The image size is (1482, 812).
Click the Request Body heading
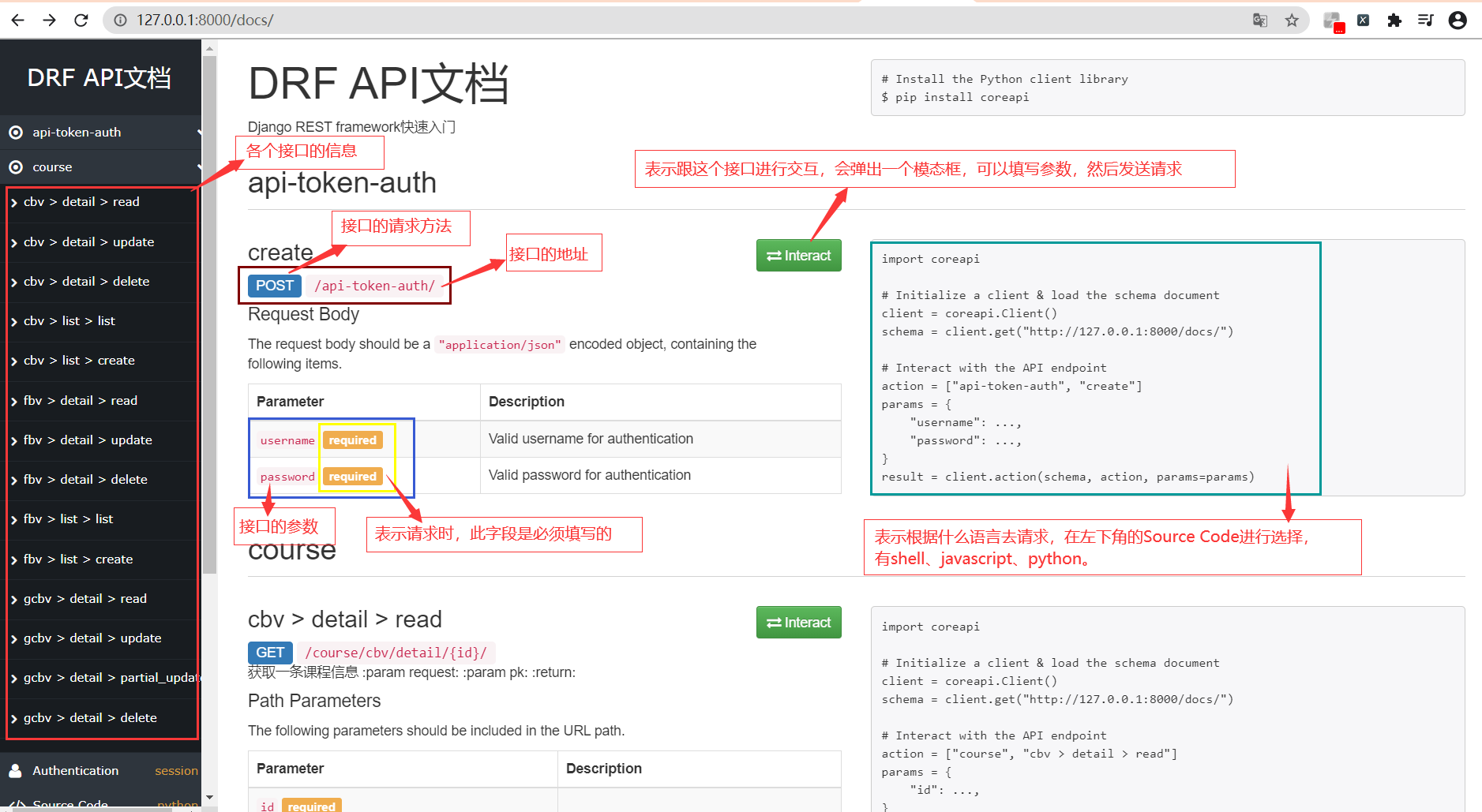click(x=303, y=314)
